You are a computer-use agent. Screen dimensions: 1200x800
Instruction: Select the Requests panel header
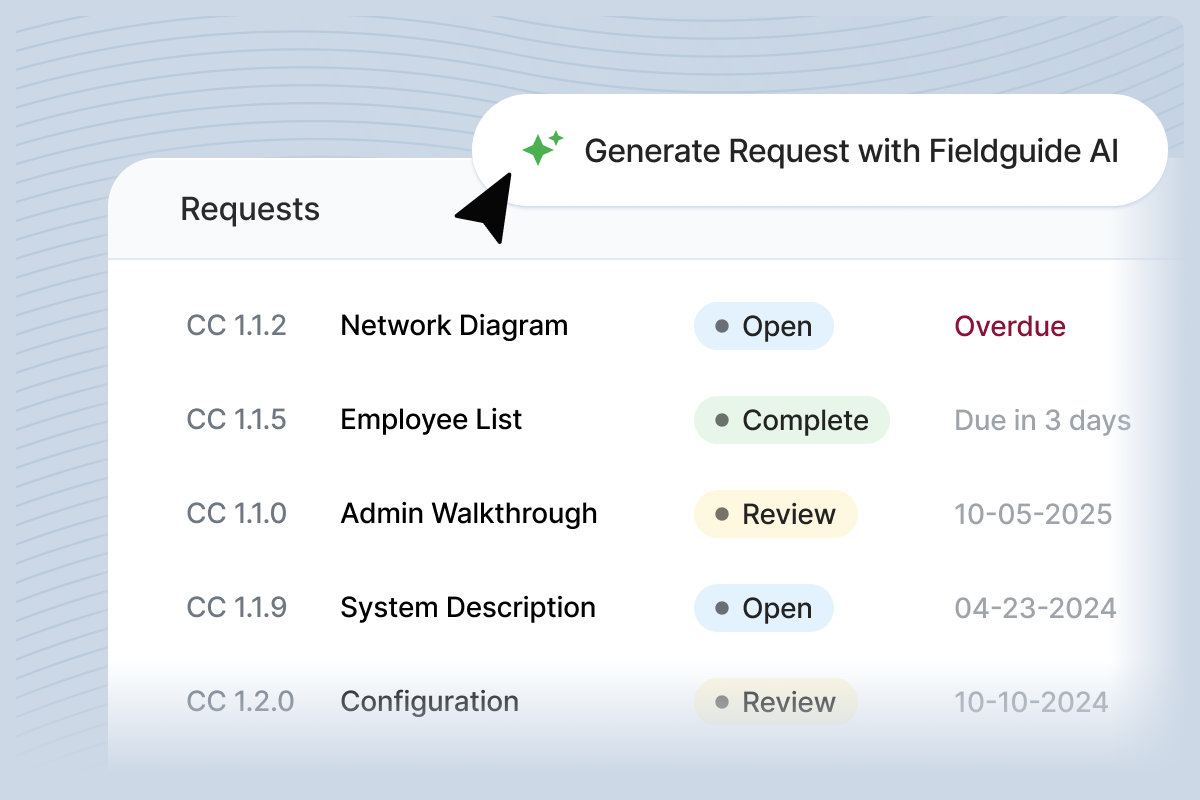[x=250, y=209]
